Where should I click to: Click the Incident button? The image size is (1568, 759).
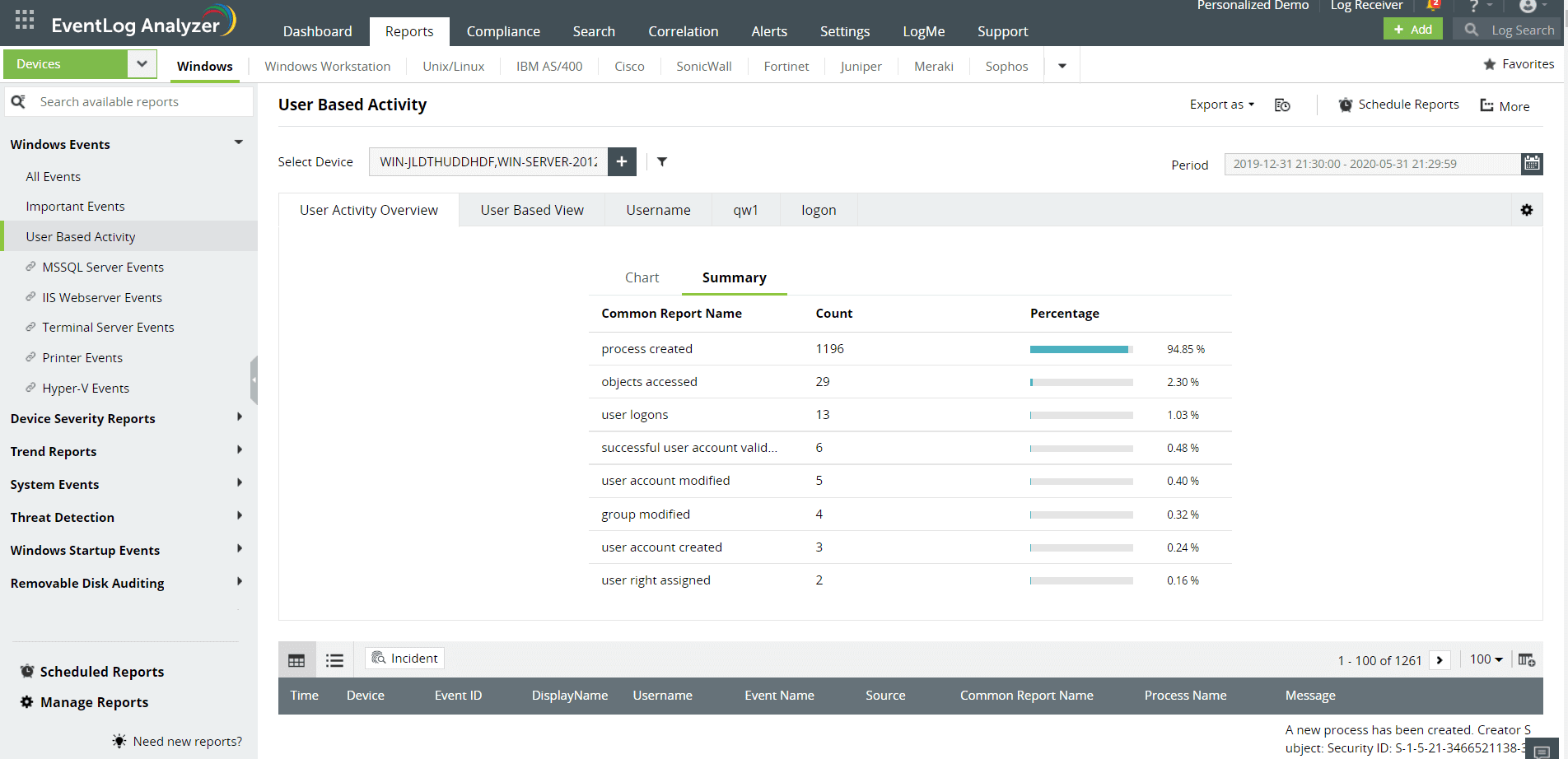(405, 658)
